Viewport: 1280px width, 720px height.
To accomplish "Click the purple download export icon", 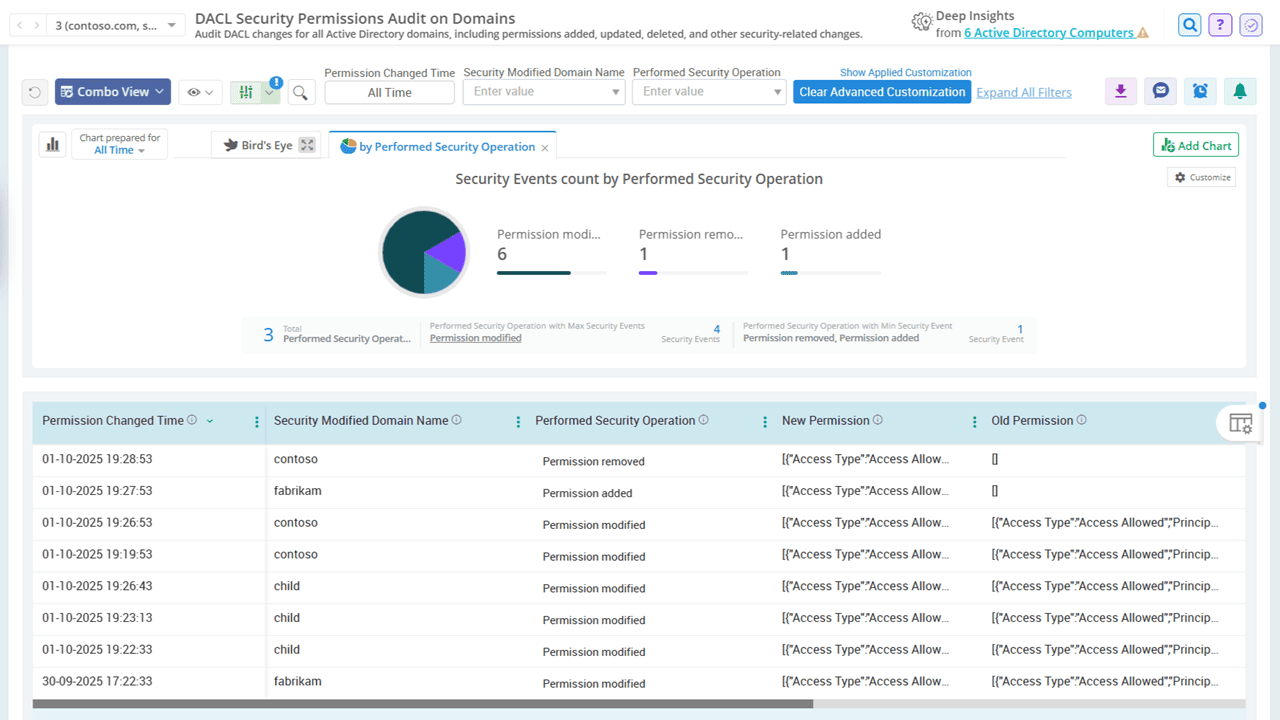I will (1120, 91).
